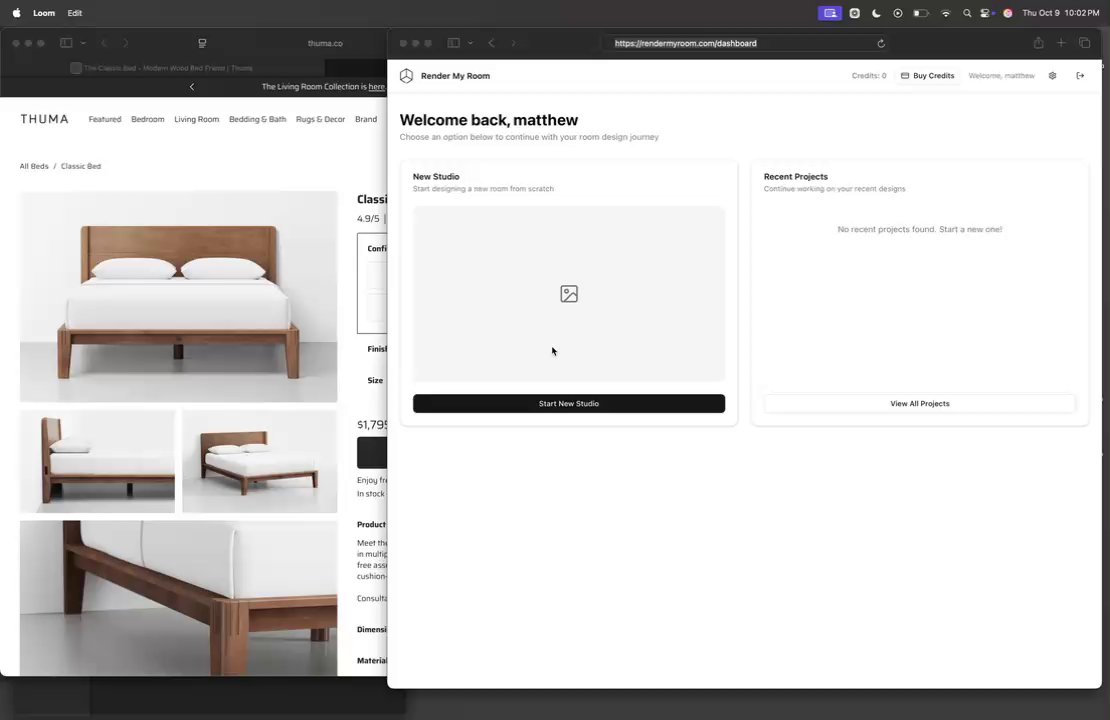This screenshot has width=1110, height=720.
Task: Click Buy Credits button
Action: 927,76
